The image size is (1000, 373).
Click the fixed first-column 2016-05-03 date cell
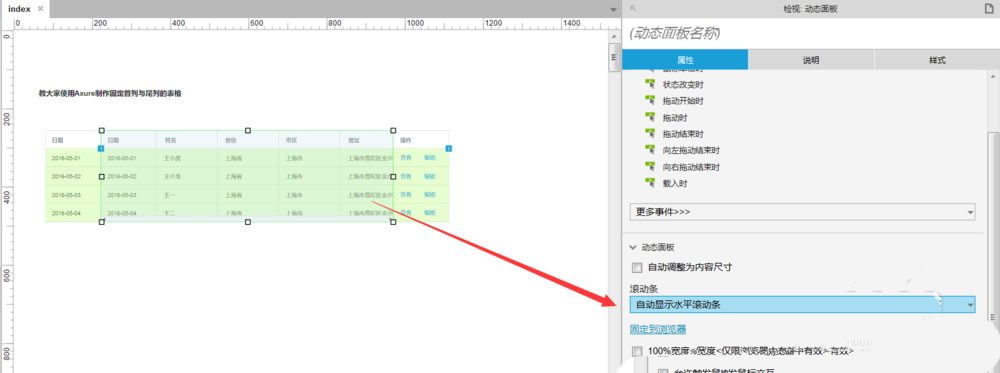[x=66, y=194]
